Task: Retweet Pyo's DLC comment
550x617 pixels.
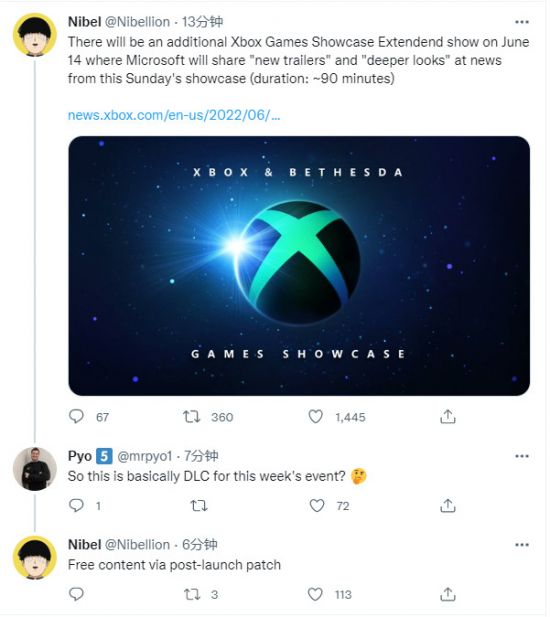Action: coord(199,506)
